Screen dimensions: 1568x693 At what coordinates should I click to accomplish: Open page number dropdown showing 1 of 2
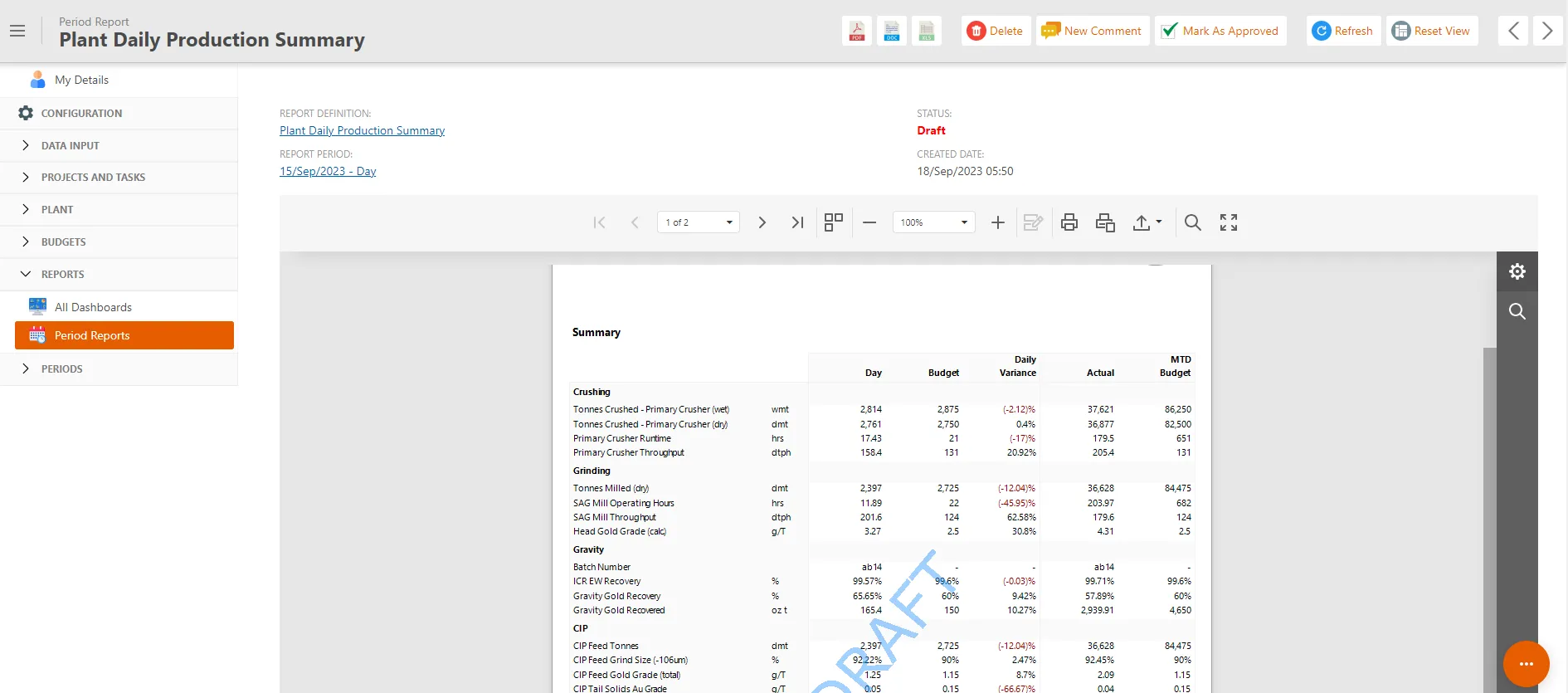click(x=699, y=222)
